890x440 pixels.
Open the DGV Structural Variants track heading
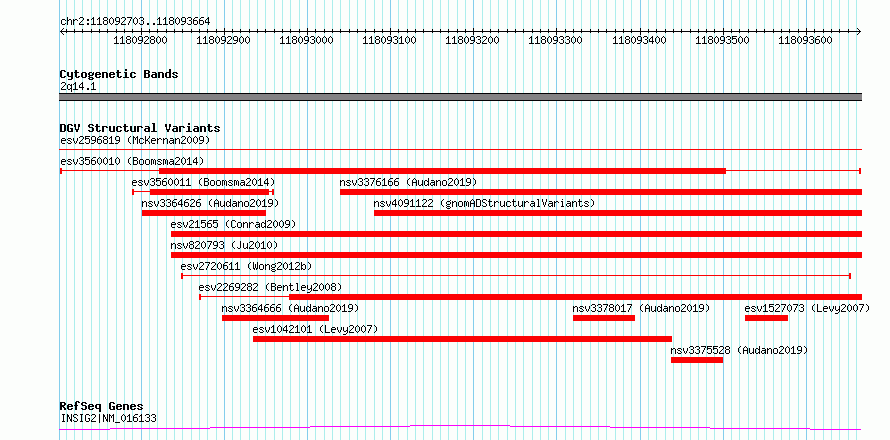tap(140, 128)
